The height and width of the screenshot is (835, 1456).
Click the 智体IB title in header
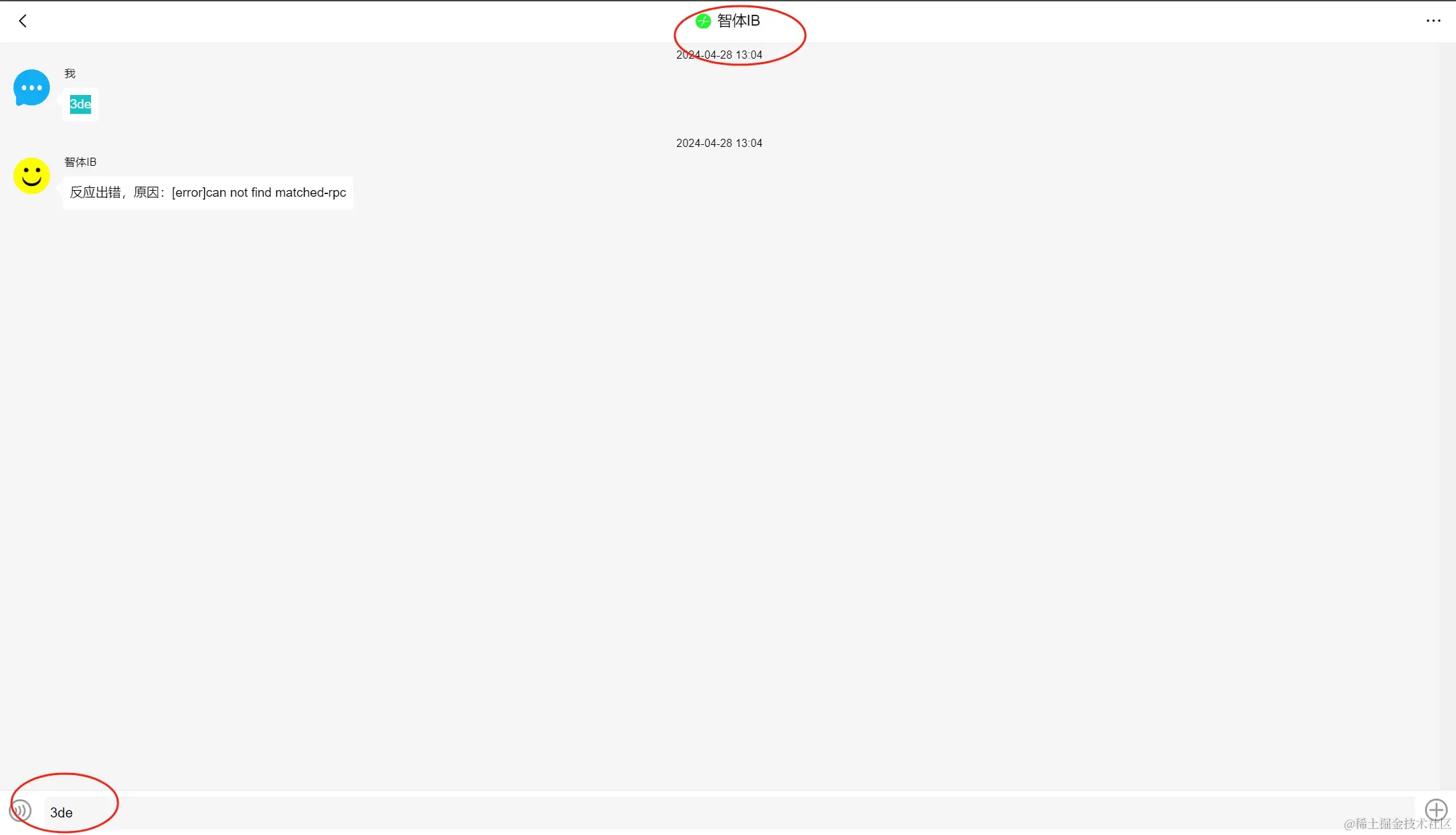click(x=738, y=21)
